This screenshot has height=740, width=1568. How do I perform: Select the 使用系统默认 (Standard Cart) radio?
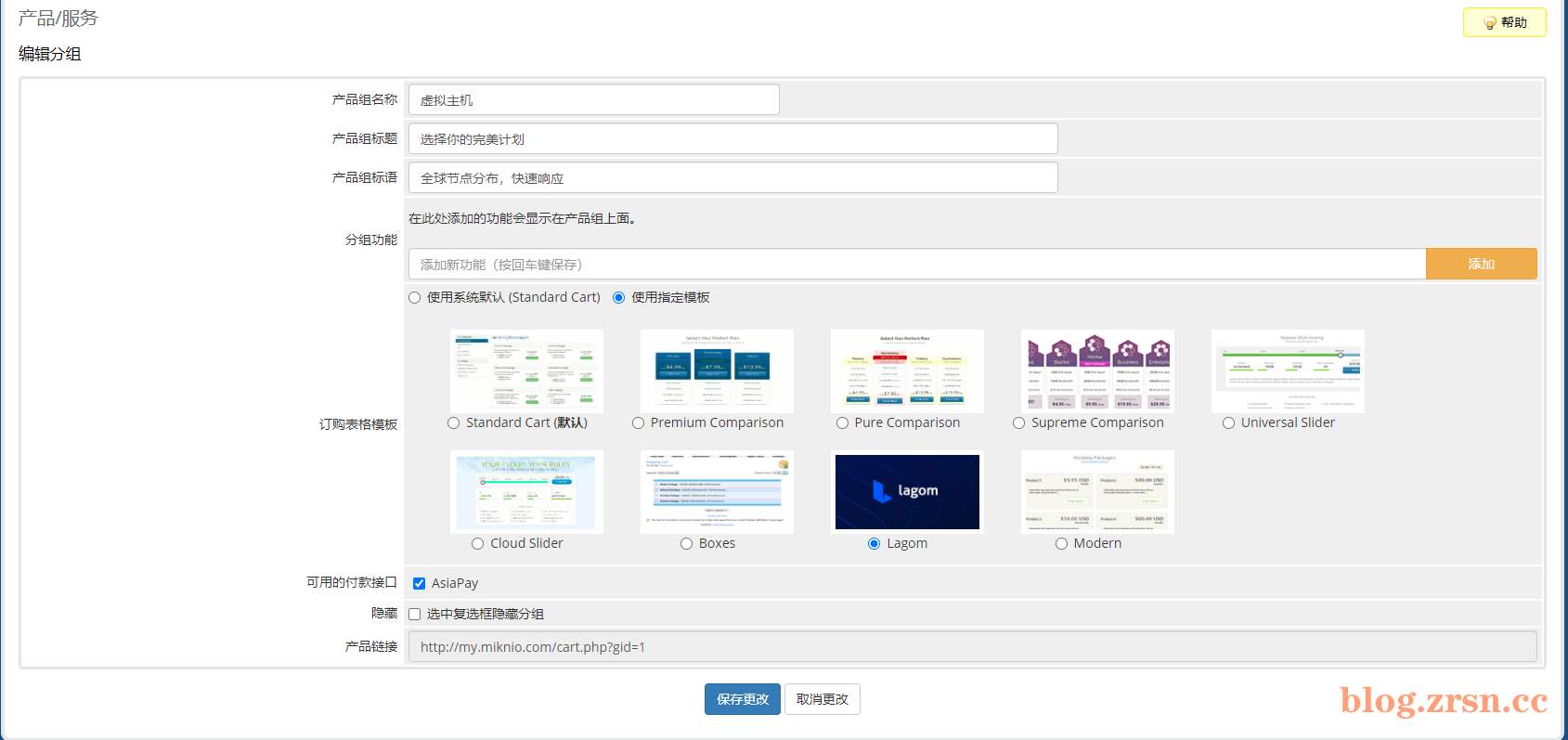click(415, 298)
